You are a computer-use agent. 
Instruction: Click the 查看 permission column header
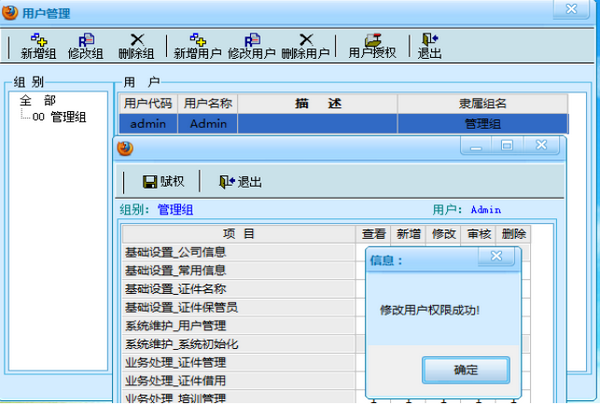pyautogui.click(x=373, y=234)
